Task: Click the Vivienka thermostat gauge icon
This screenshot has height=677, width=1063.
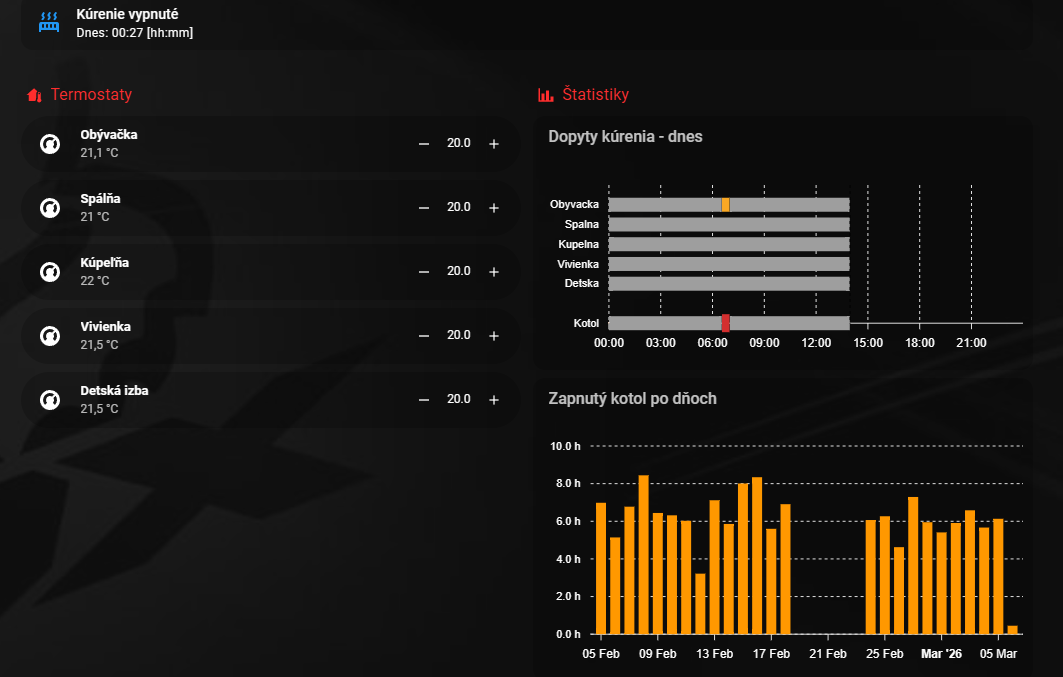Action: click(49, 336)
